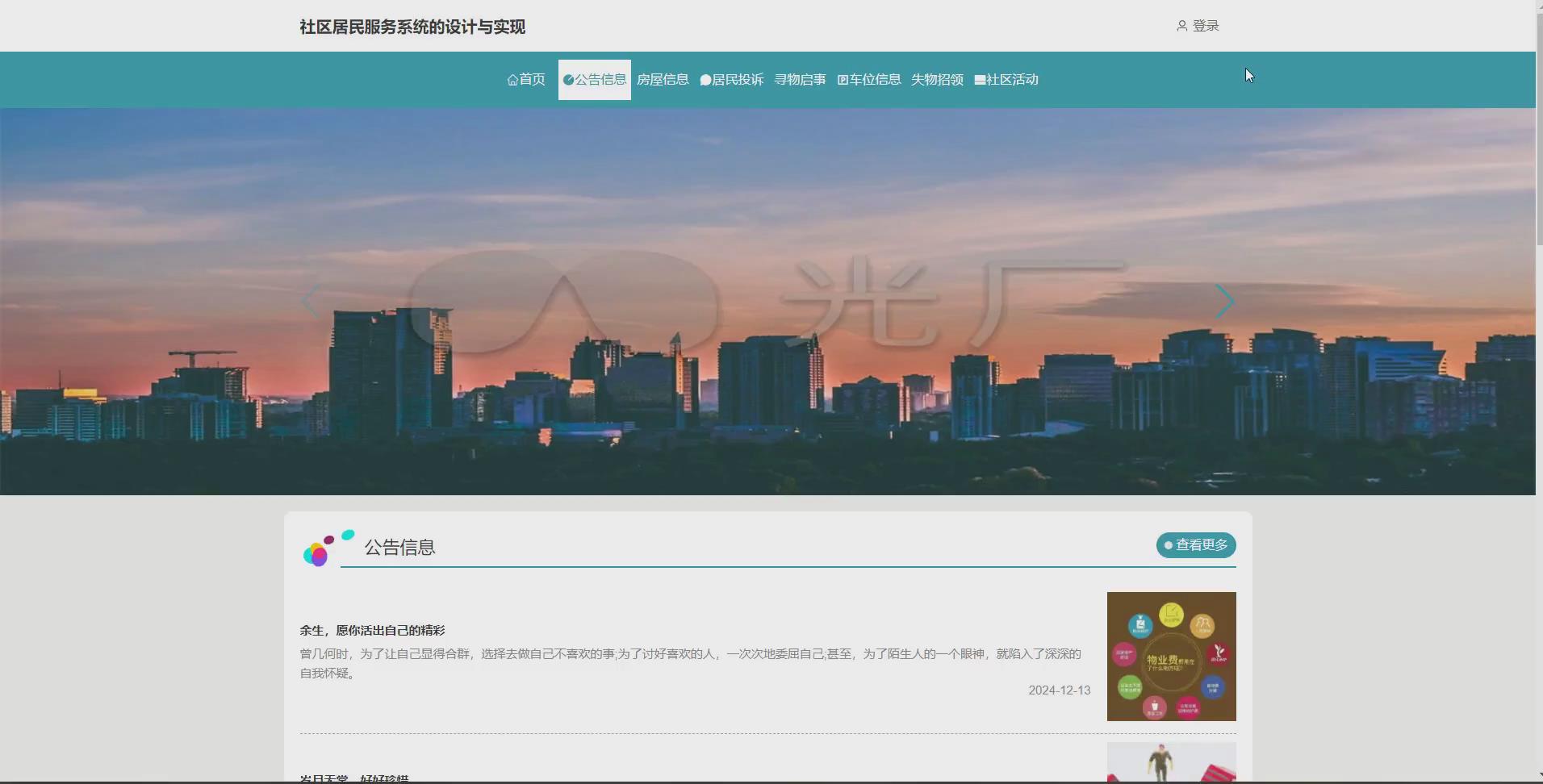Open the 房屋信息 navigation tab
Screen dimensions: 1543x784
pyautogui.click(x=663, y=79)
